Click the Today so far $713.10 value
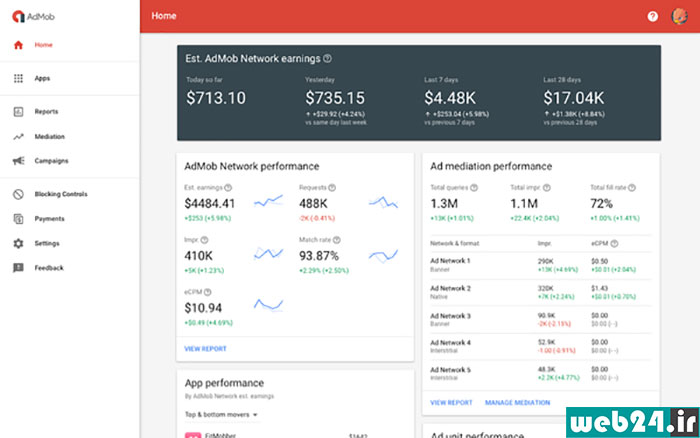The image size is (700, 438). pyautogui.click(x=216, y=98)
